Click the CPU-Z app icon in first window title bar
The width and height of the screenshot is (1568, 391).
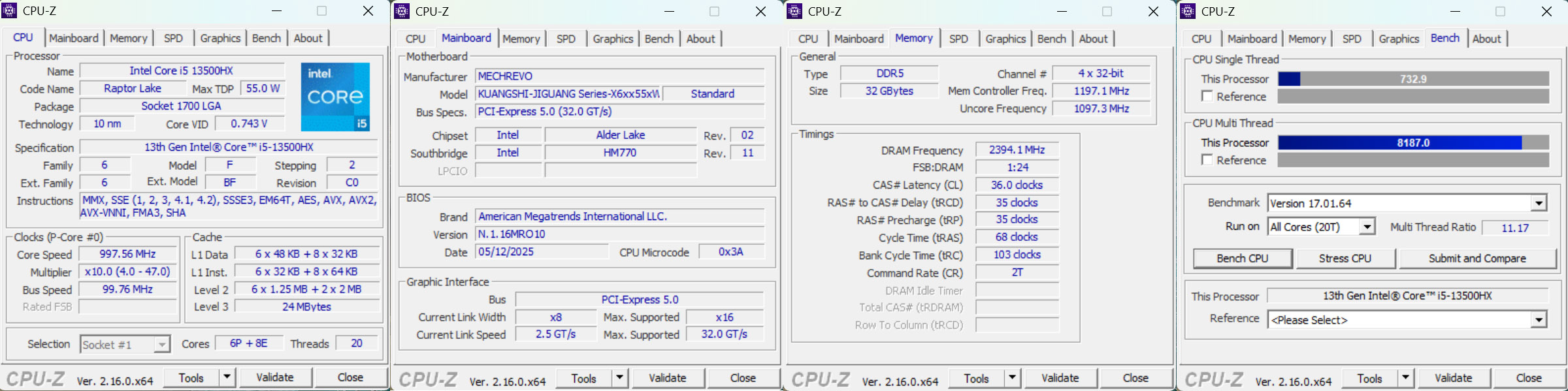pos(10,10)
